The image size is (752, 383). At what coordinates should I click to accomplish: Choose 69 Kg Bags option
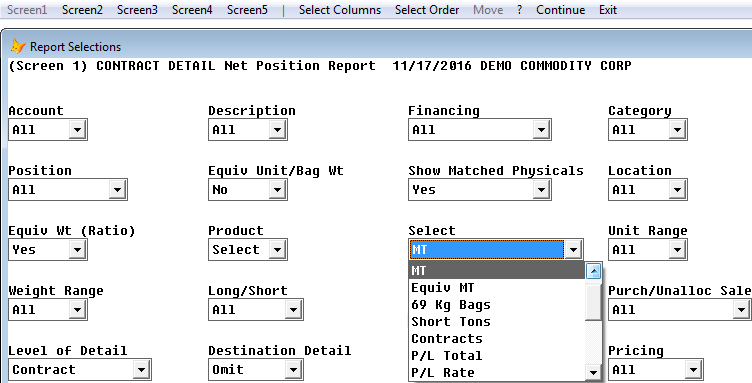[x=497, y=304]
